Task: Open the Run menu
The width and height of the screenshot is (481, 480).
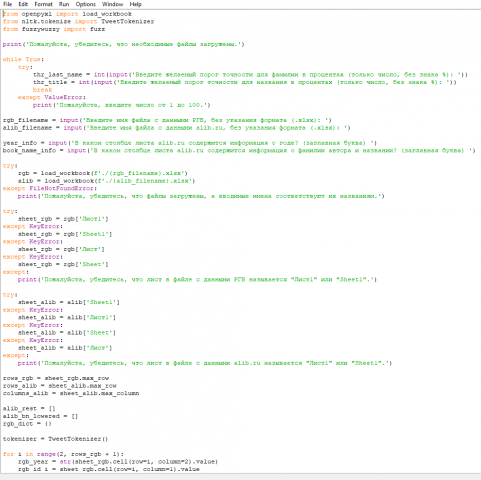Action: (x=64, y=4)
